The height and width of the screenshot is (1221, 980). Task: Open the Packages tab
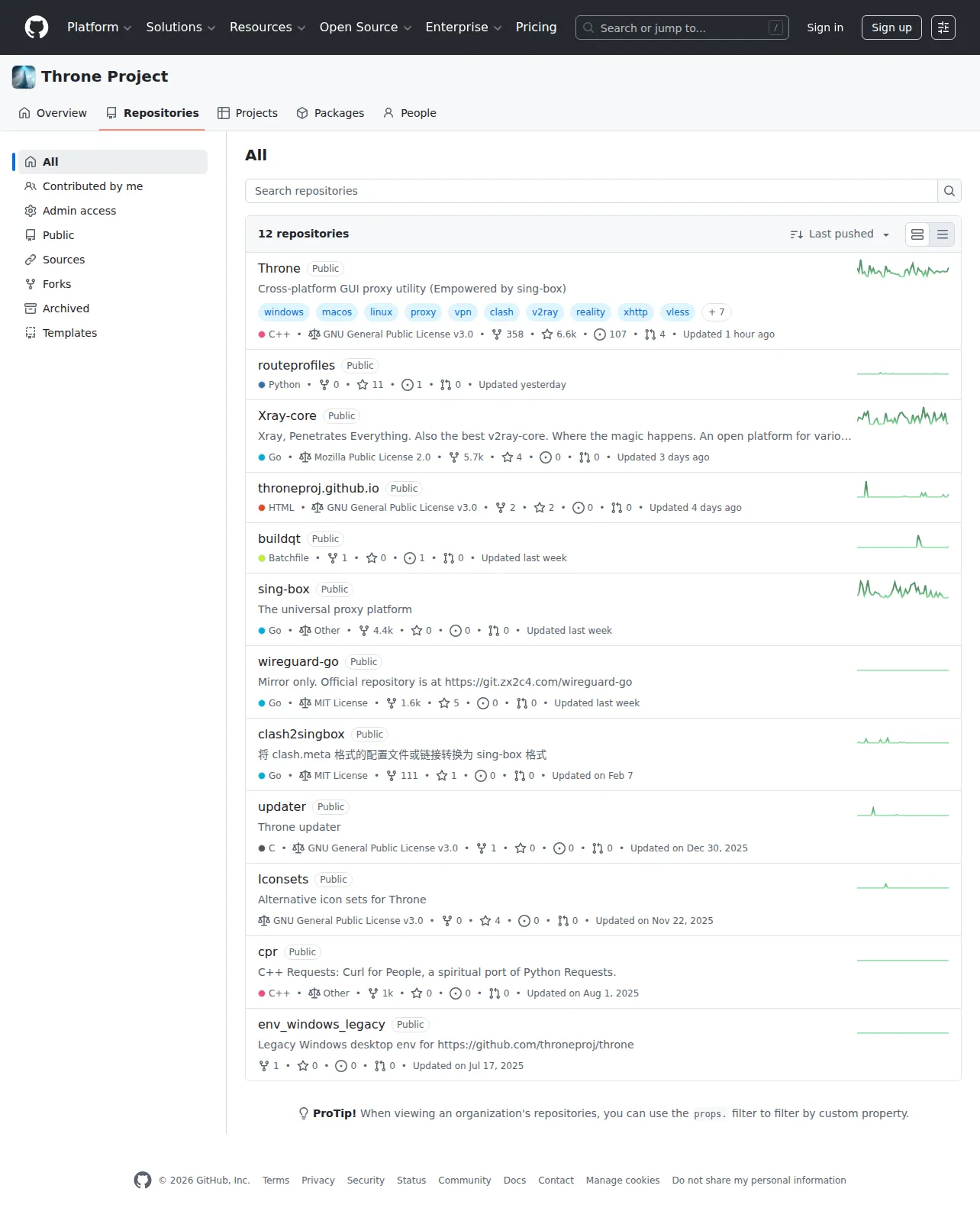tap(330, 113)
